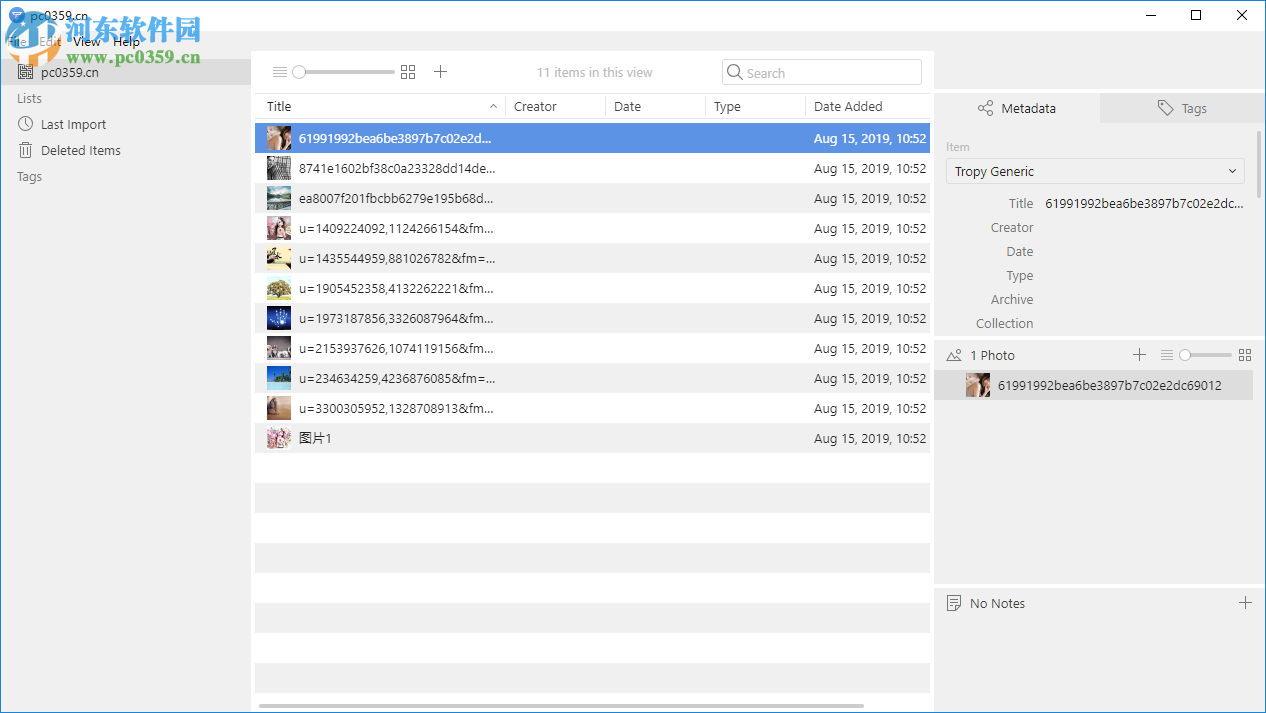Click the photo panel zoom slider
1266x713 pixels.
[x=1205, y=355]
